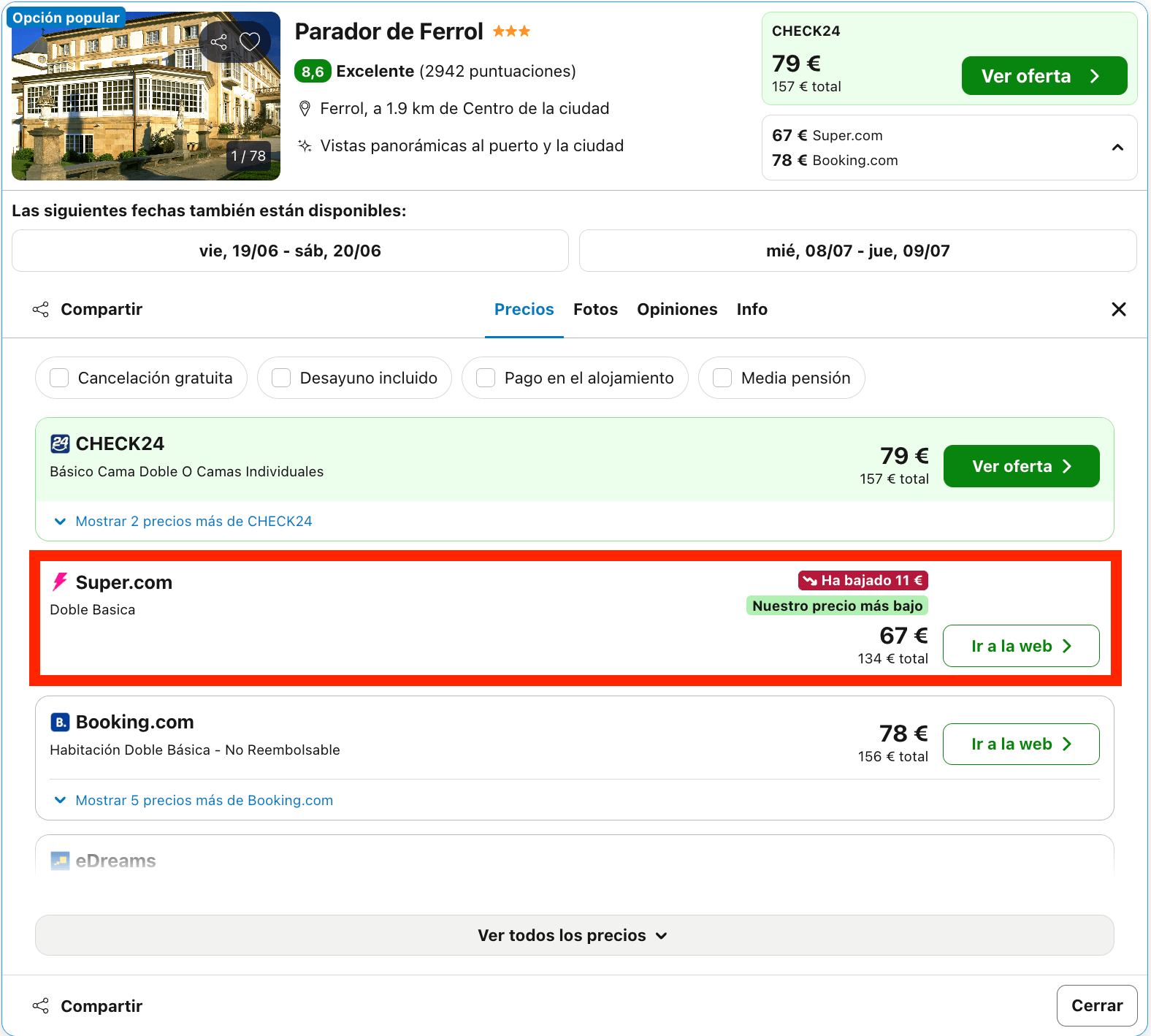
Task: Click Ver oferta in the top CHECK24 box
Action: click(1044, 76)
